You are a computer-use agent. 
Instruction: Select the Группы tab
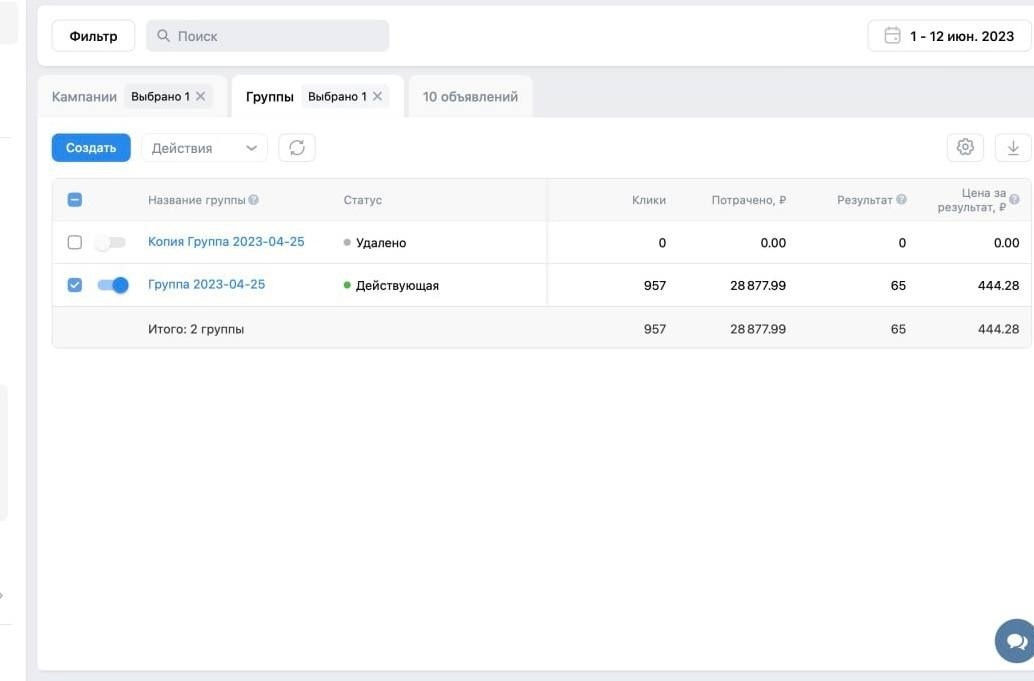pyautogui.click(x=269, y=96)
